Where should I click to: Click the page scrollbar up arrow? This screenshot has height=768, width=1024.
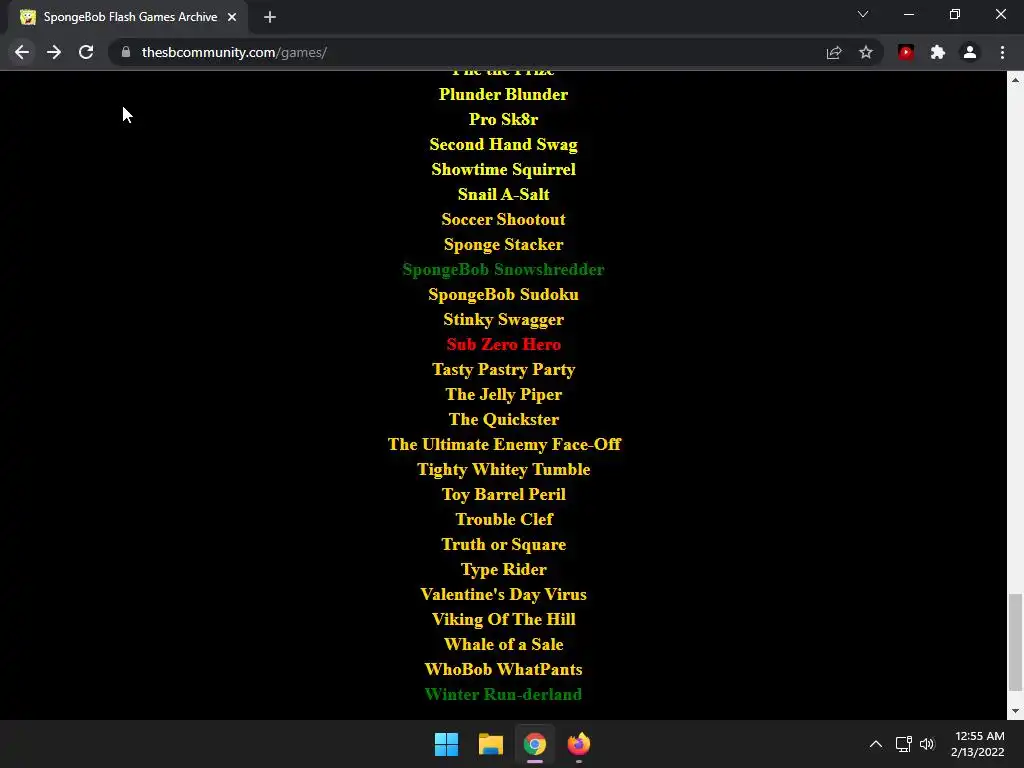coord(1016,80)
